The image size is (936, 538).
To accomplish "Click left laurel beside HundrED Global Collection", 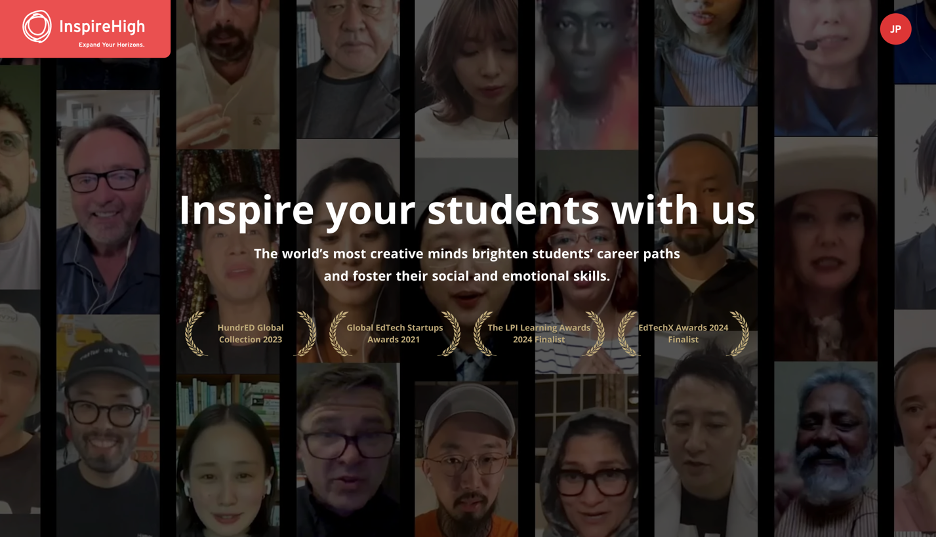I will [195, 334].
